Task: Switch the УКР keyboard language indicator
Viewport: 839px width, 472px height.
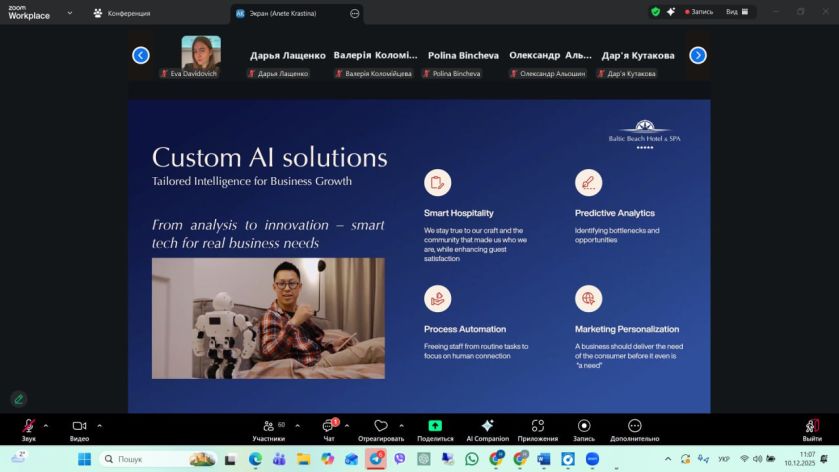Action: tap(723, 459)
